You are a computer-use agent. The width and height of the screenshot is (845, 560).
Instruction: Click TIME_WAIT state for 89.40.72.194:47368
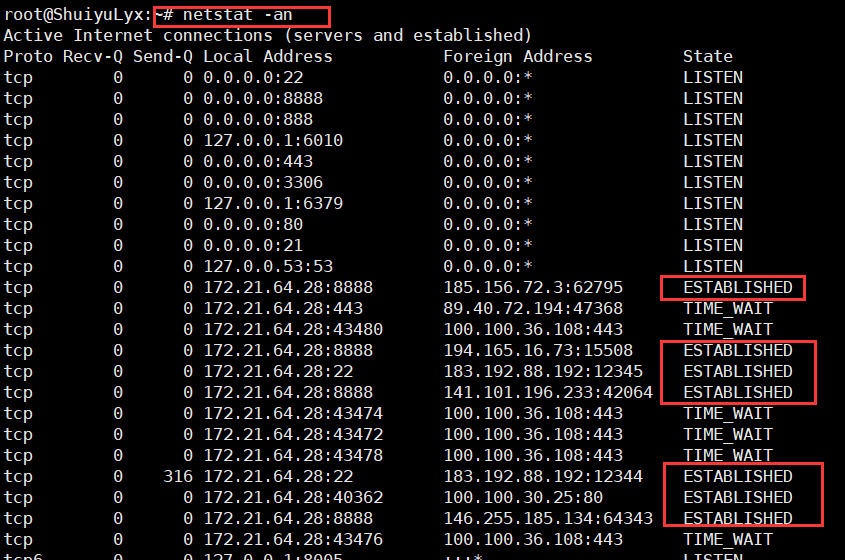click(x=728, y=309)
